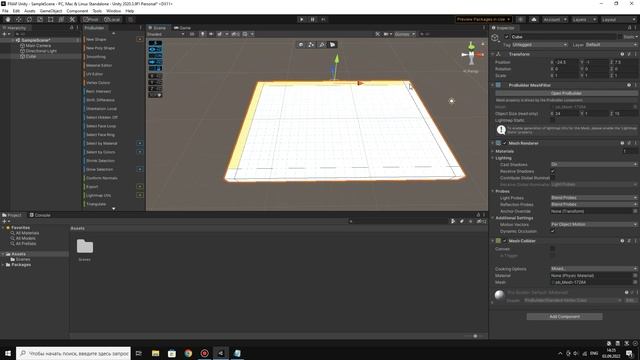Open the Component menu
The width and height of the screenshot is (640, 360).
77,11
